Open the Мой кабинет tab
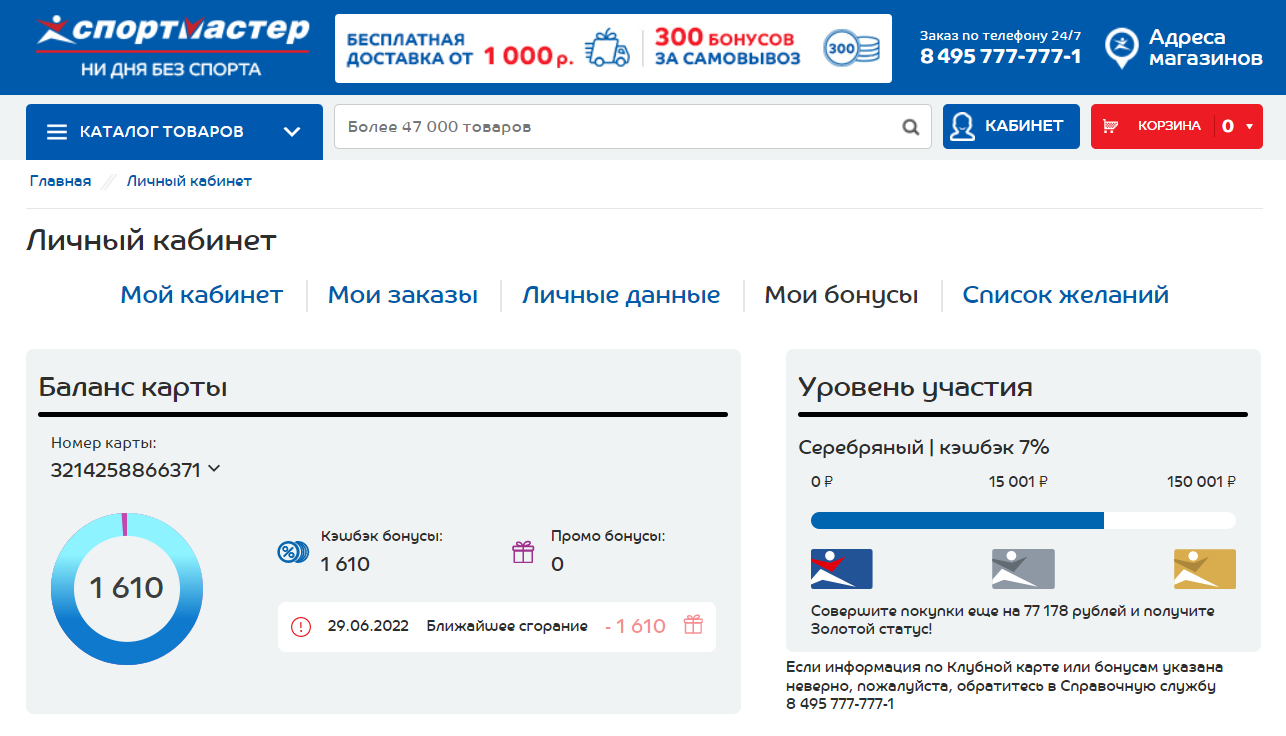 (202, 295)
